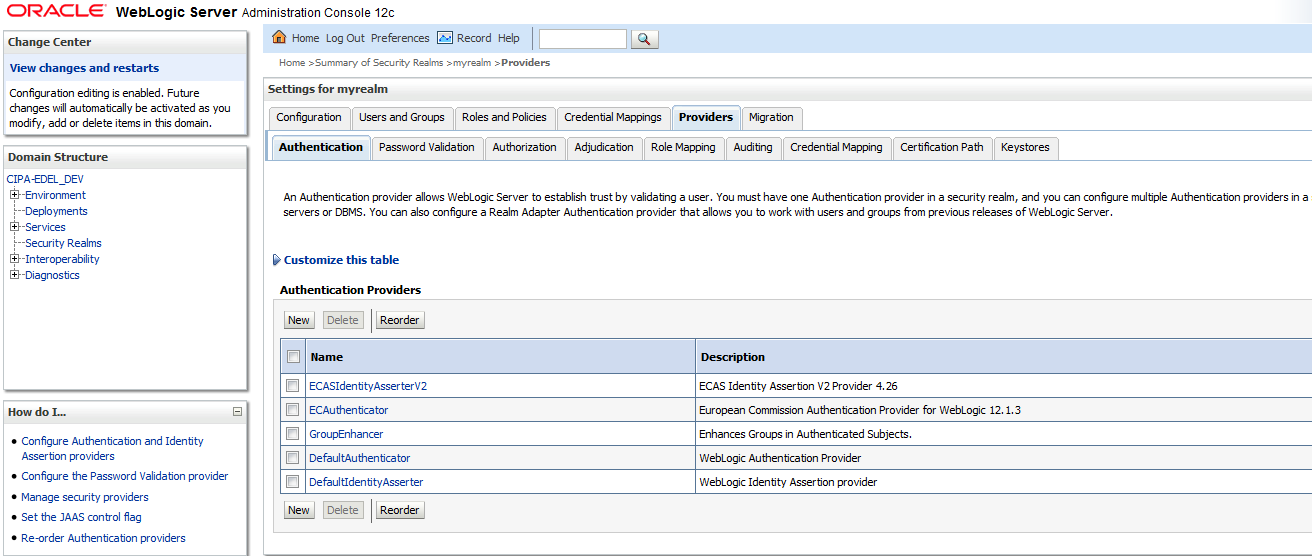Open Configure Authentication and Identity Assertion providers
Viewport: 1312px width, 556px height.
point(112,448)
